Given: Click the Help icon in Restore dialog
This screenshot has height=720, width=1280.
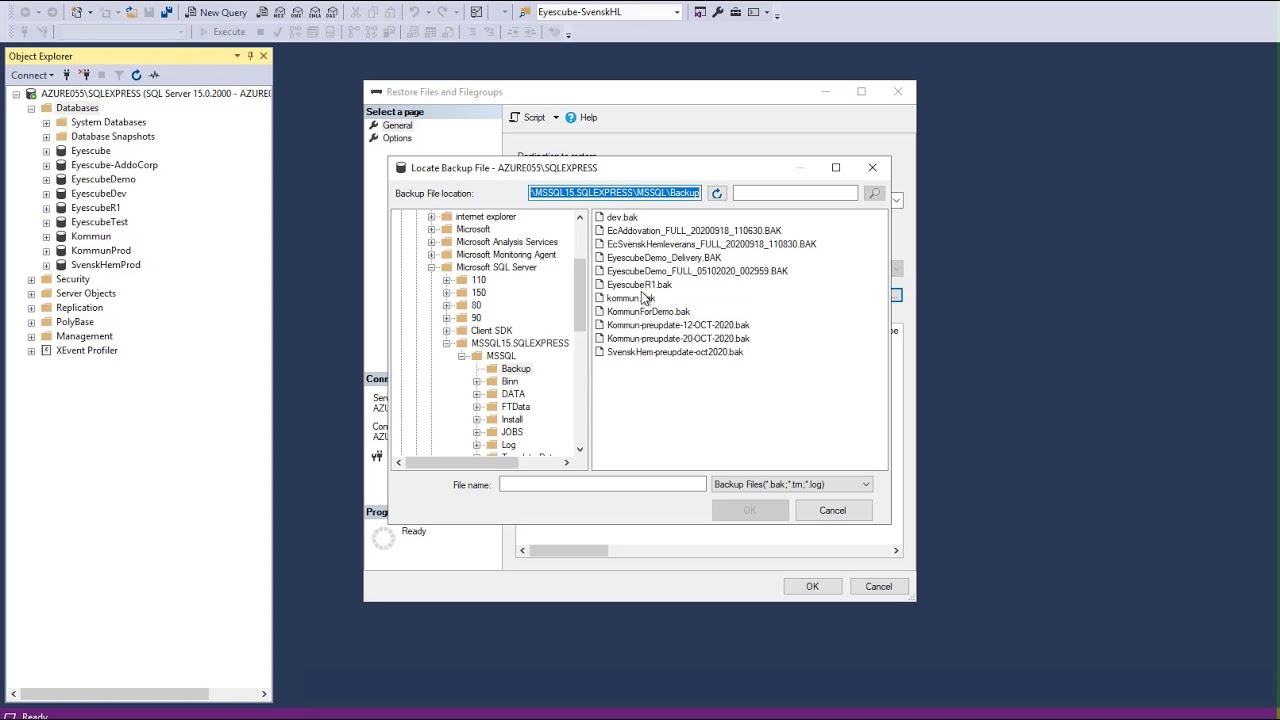Looking at the screenshot, I should 570,118.
